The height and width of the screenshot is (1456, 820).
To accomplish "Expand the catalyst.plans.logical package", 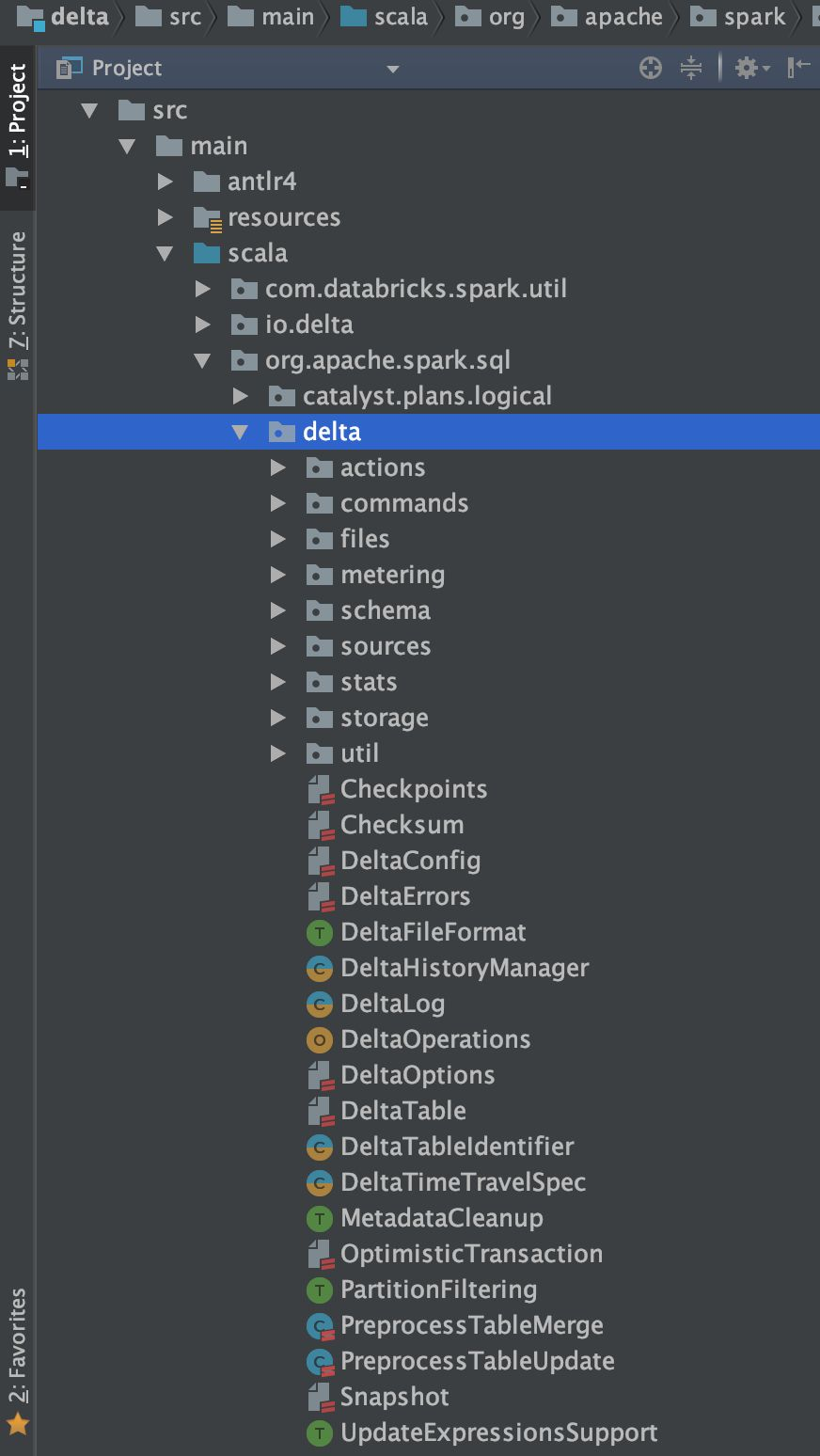I will pos(240,396).
